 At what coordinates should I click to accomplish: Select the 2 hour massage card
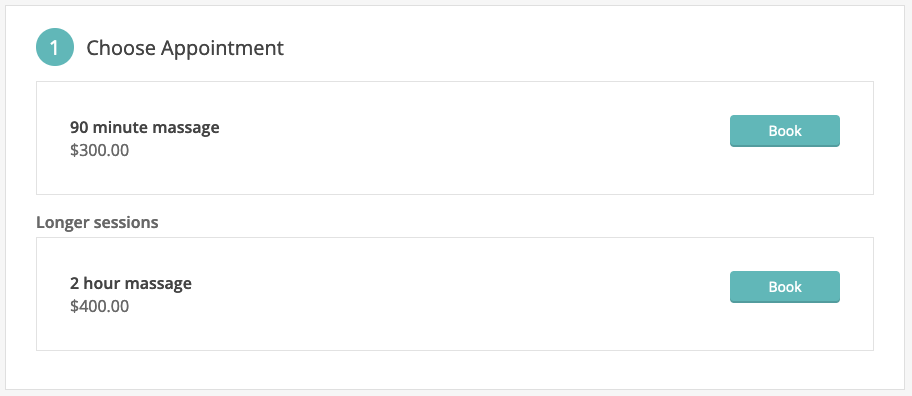(x=455, y=294)
